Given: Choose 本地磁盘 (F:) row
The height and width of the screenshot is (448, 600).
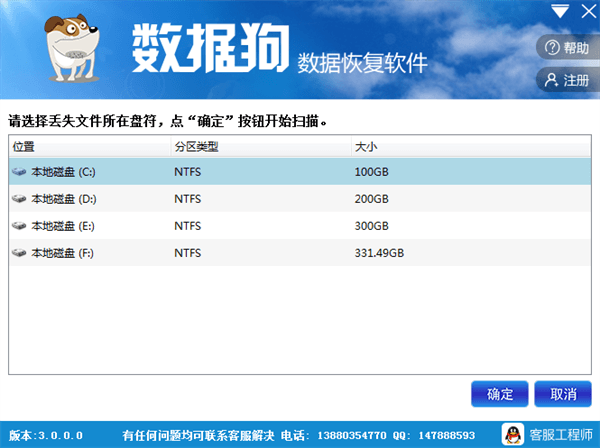Looking at the screenshot, I should pyautogui.click(x=300, y=253).
